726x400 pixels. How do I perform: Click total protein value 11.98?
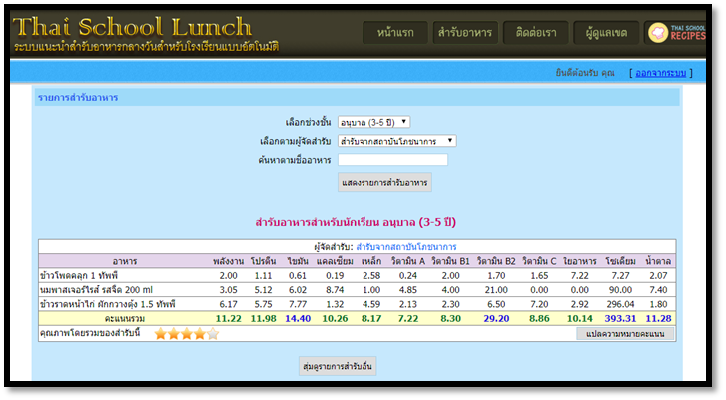click(x=263, y=319)
